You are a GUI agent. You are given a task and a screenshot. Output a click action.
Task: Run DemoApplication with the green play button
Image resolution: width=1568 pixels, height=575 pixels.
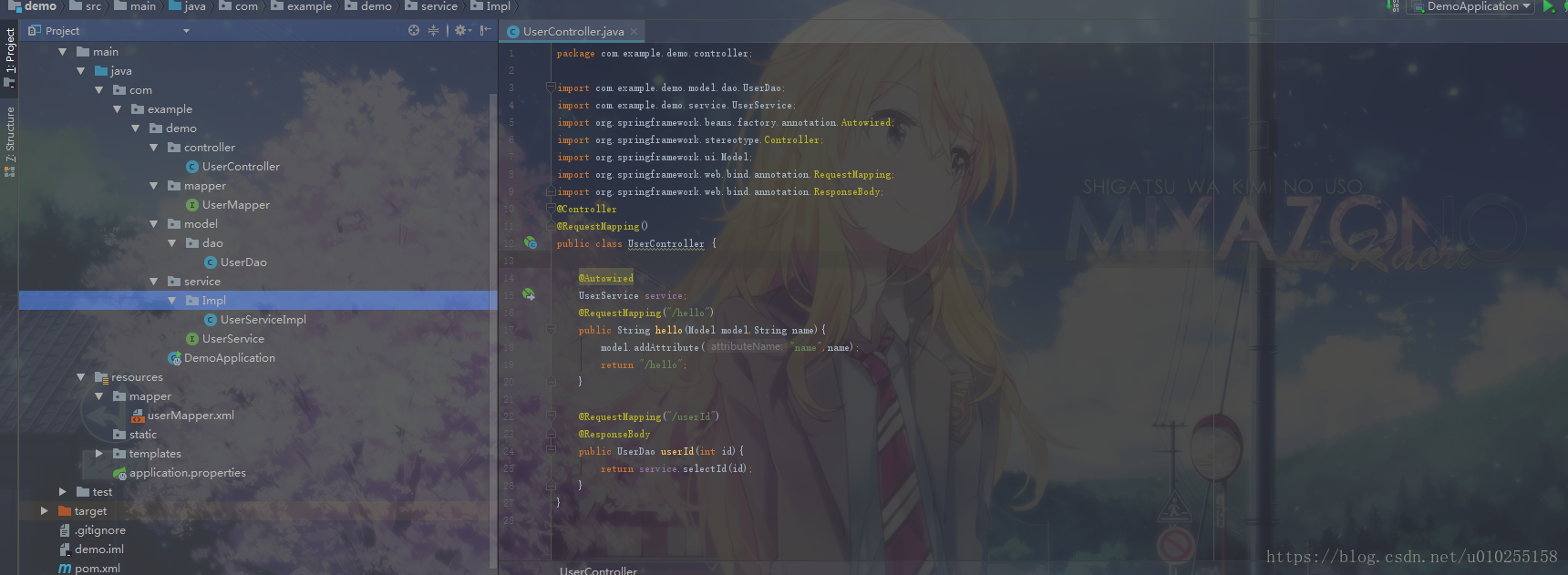(x=1548, y=6)
